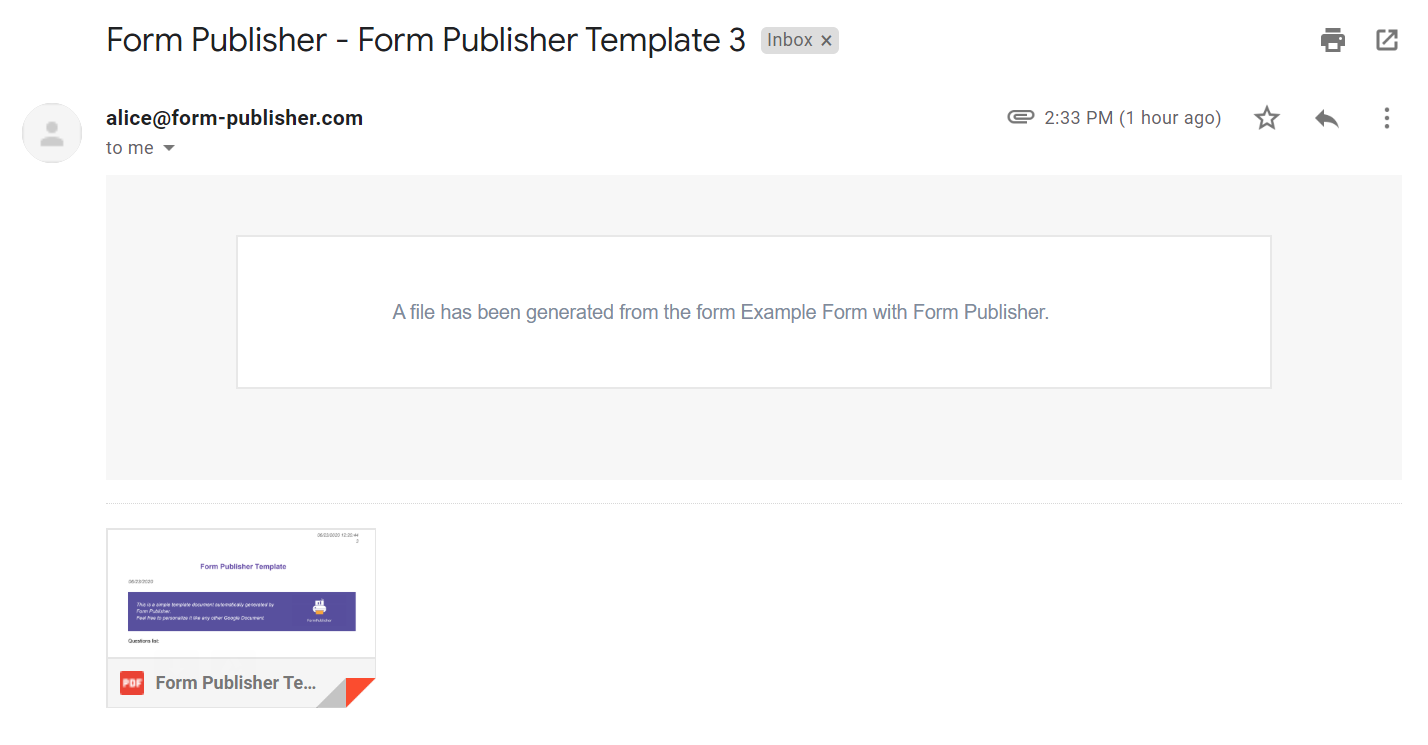Image resolution: width=1428 pixels, height=745 pixels.
Task: Click the purple banner inside attachment preview
Action: 241,611
